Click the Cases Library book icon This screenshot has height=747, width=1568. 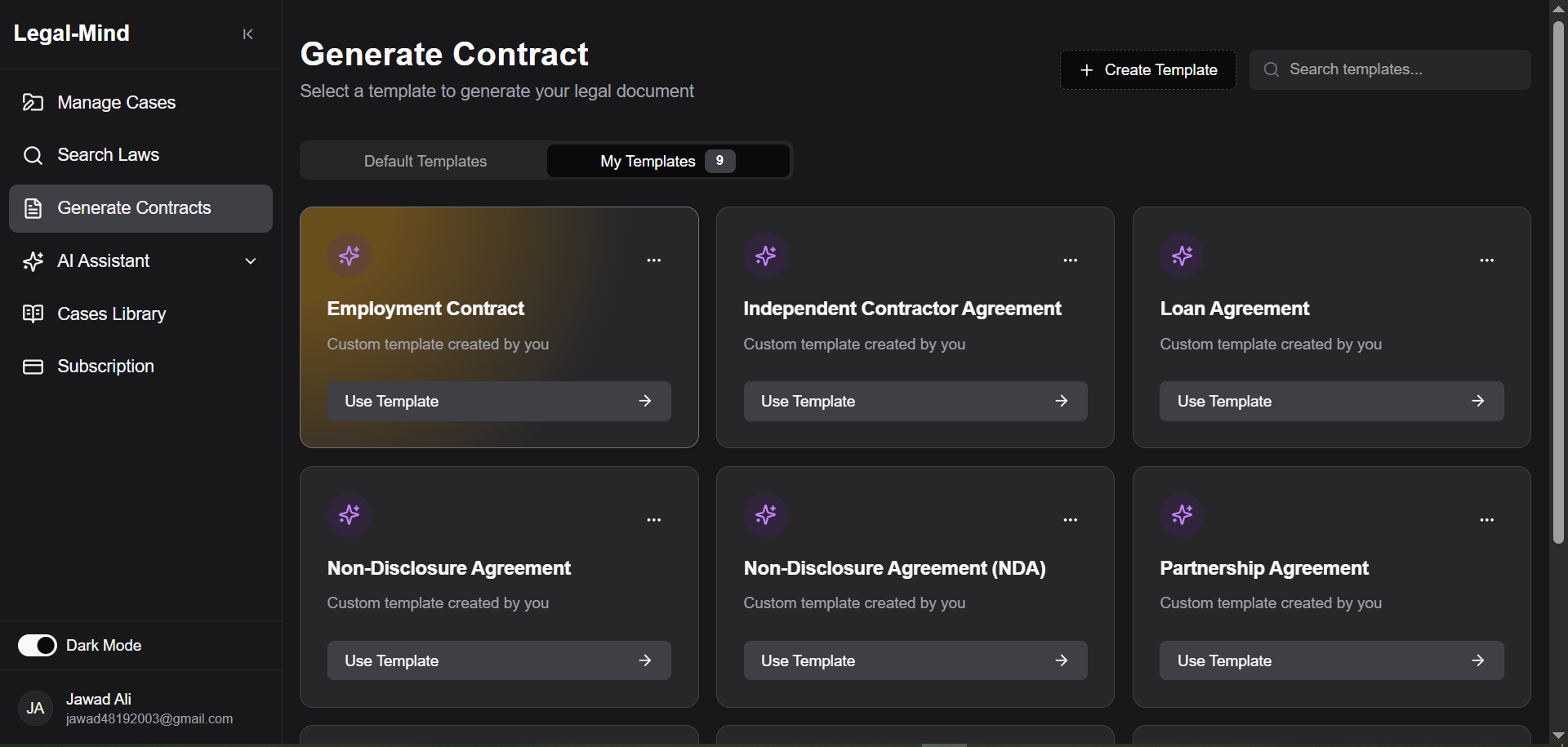click(33, 313)
